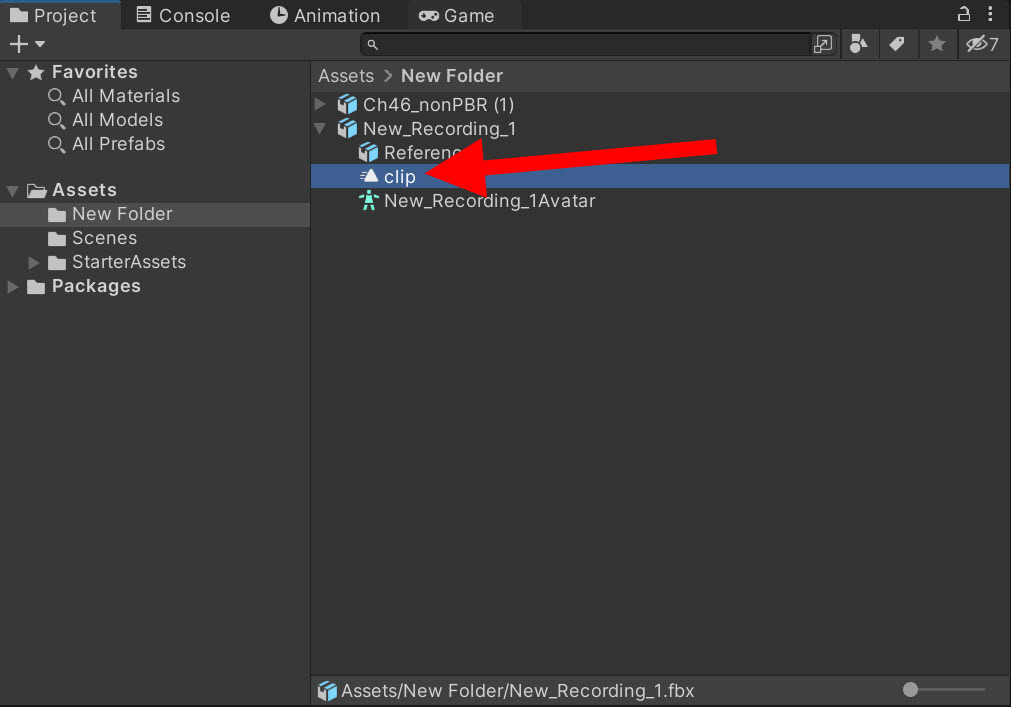
Task: Open the panel three-dot options menu
Action: tap(990, 14)
